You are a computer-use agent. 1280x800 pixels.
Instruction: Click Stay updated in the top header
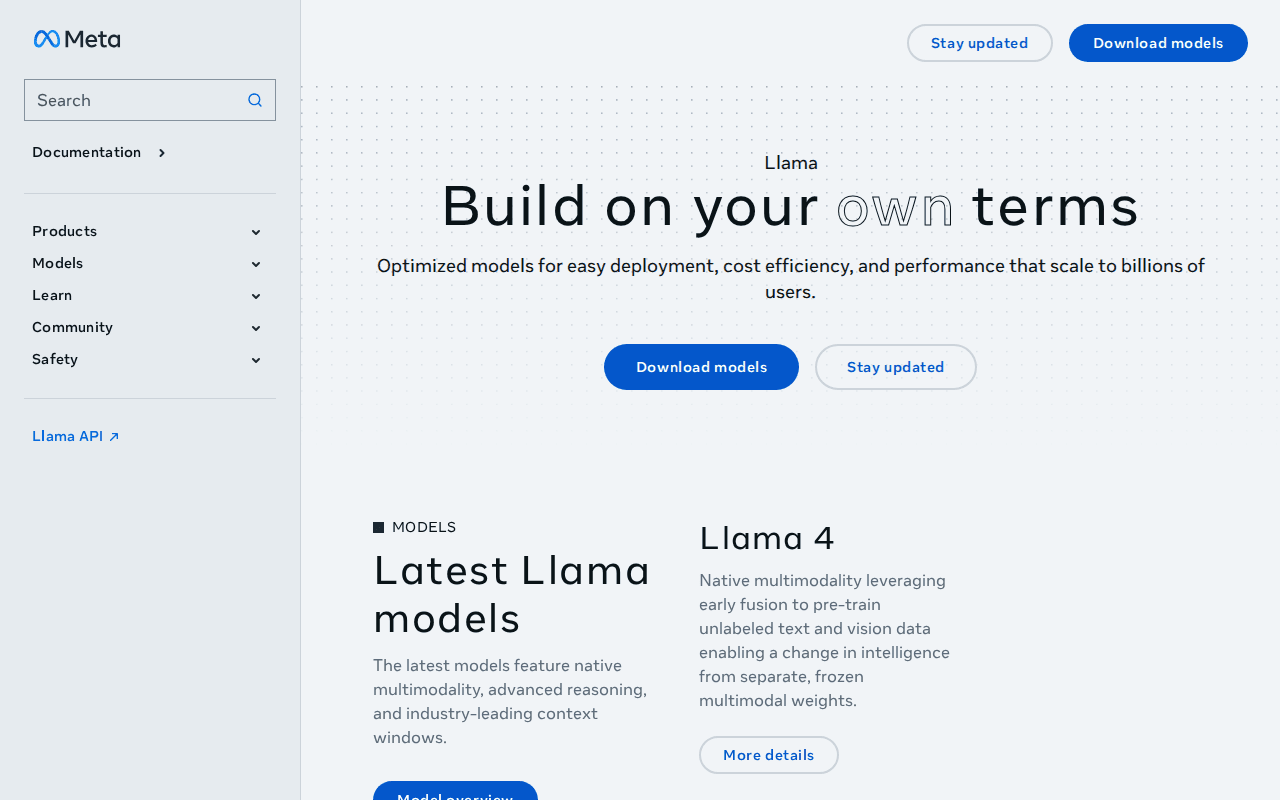tap(980, 43)
